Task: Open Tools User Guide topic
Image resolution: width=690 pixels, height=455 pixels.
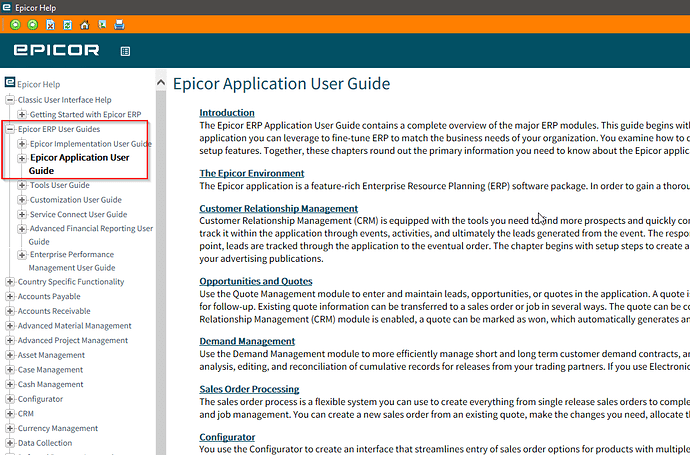Action: pos(59,185)
